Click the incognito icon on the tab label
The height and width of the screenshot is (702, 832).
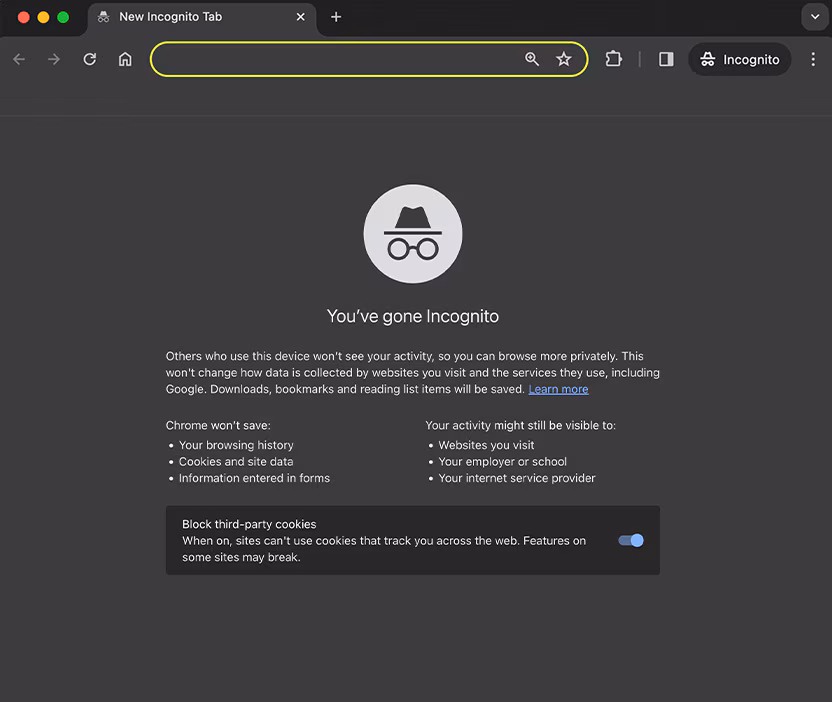point(103,17)
